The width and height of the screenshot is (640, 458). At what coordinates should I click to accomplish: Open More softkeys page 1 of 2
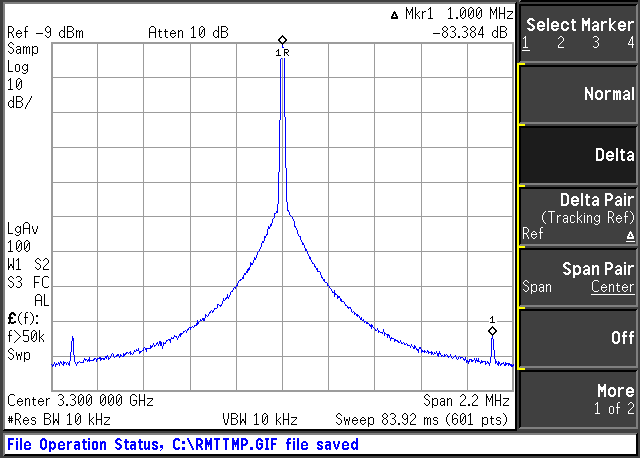[578, 398]
